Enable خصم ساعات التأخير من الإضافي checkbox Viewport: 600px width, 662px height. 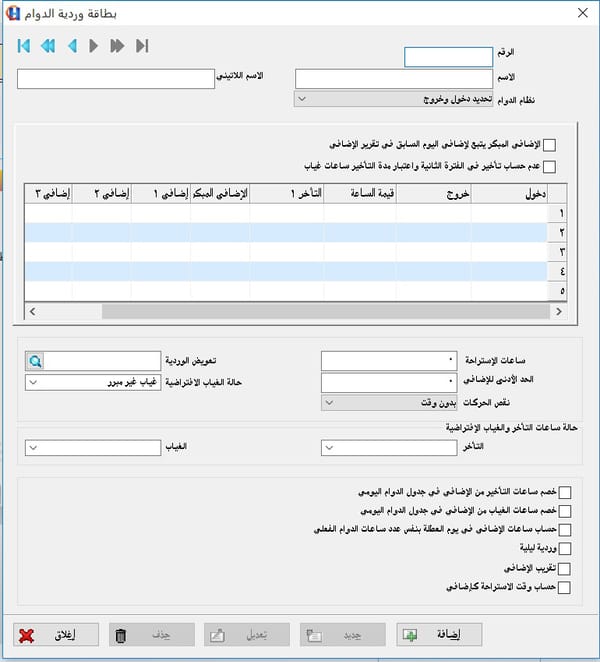tap(565, 492)
